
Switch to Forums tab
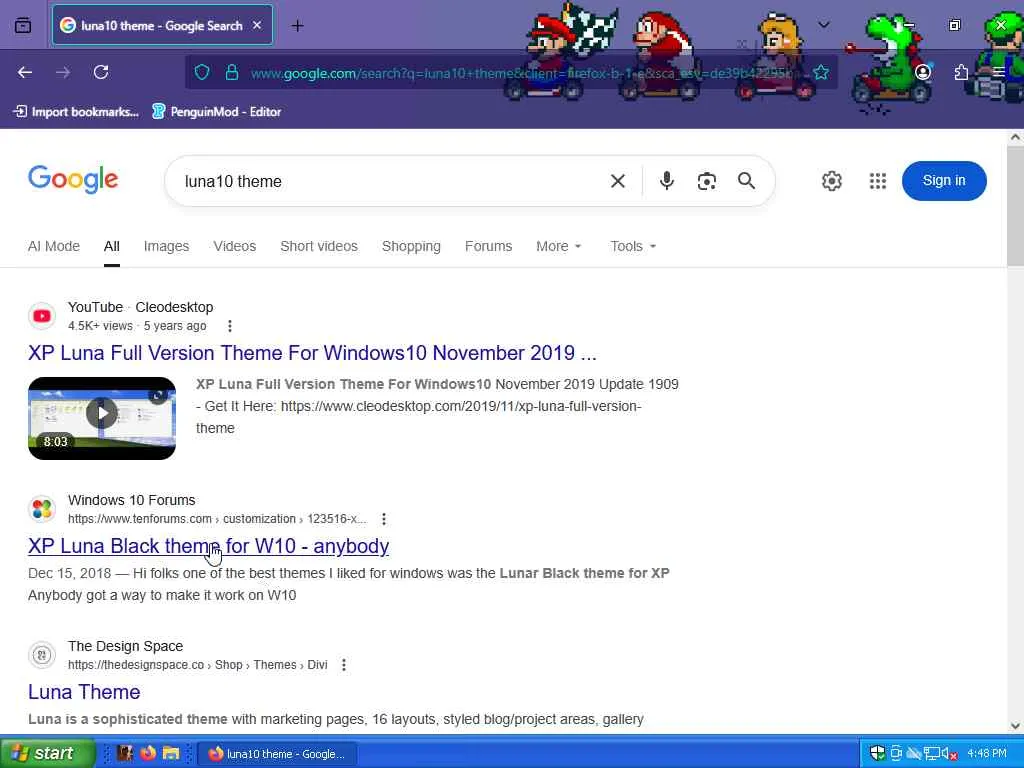coord(488,246)
